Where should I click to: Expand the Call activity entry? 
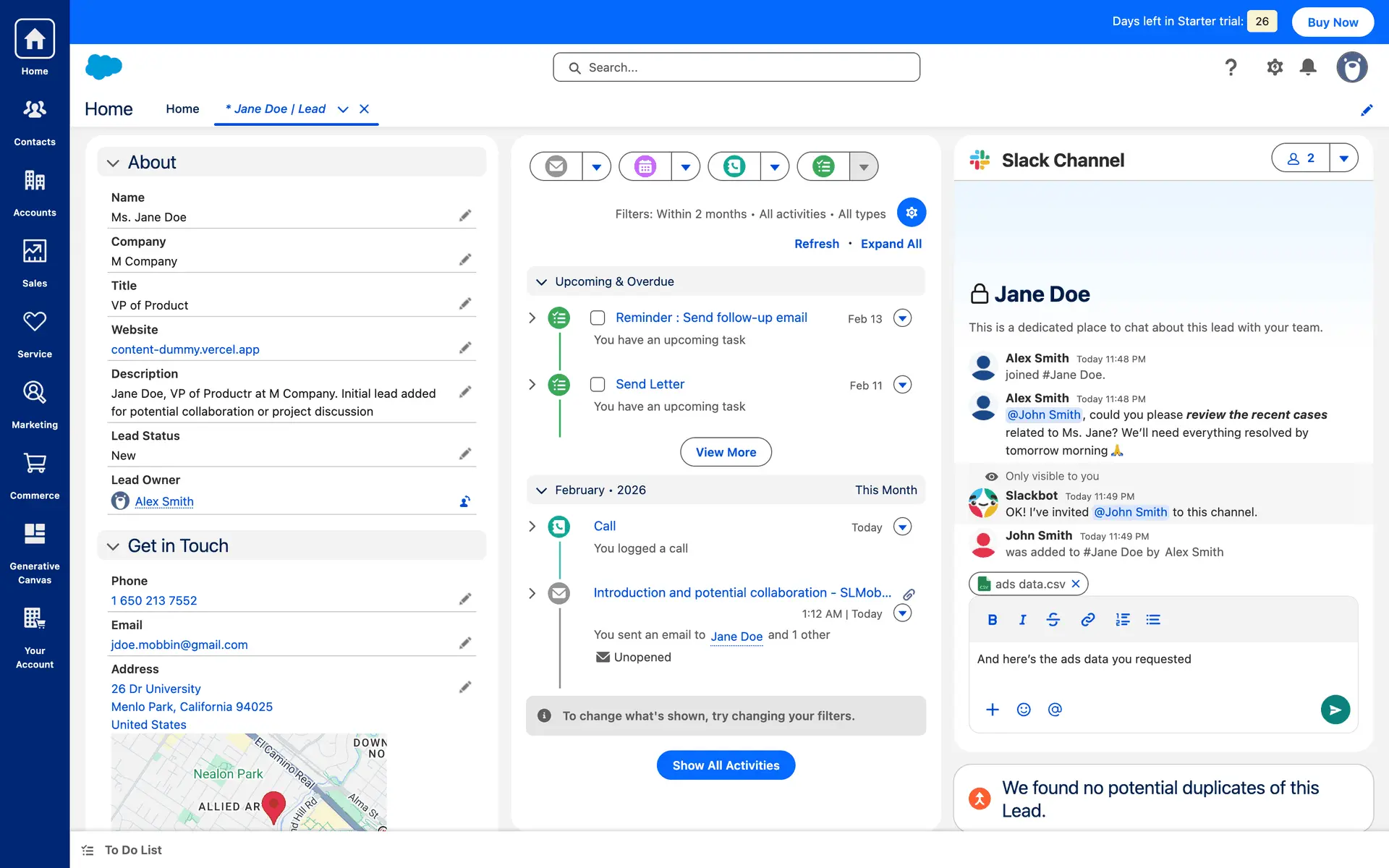(532, 527)
